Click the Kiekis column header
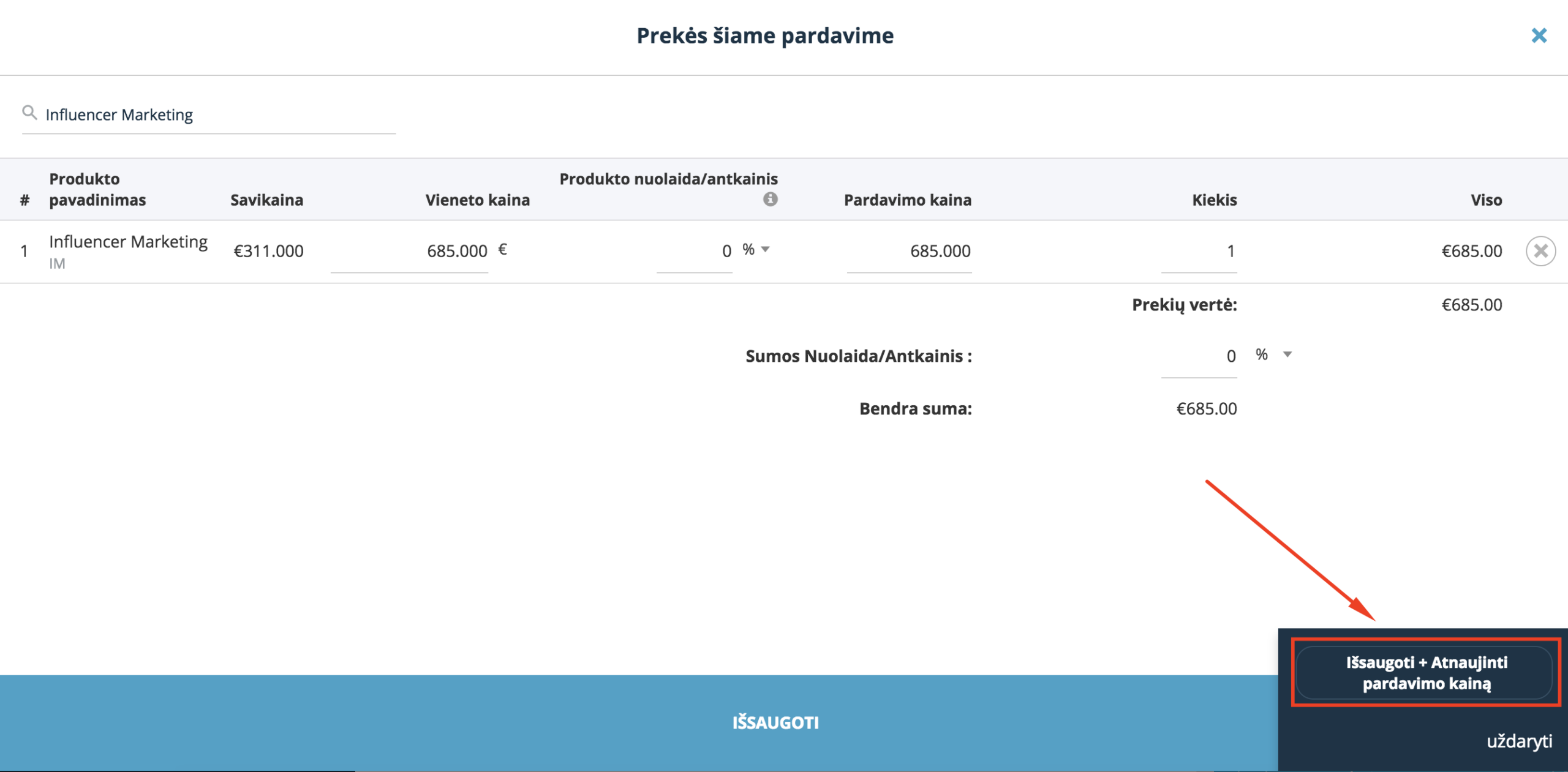 click(x=1214, y=200)
